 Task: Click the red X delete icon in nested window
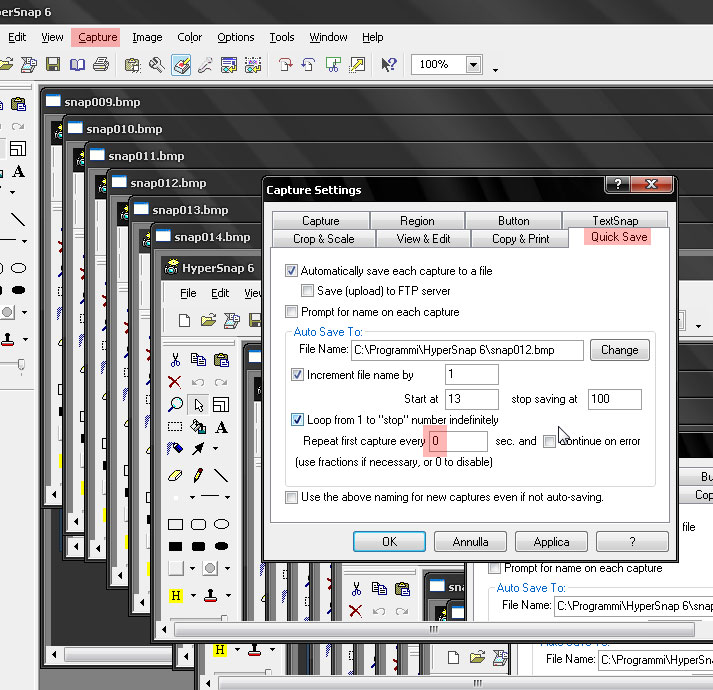pyautogui.click(x=175, y=382)
